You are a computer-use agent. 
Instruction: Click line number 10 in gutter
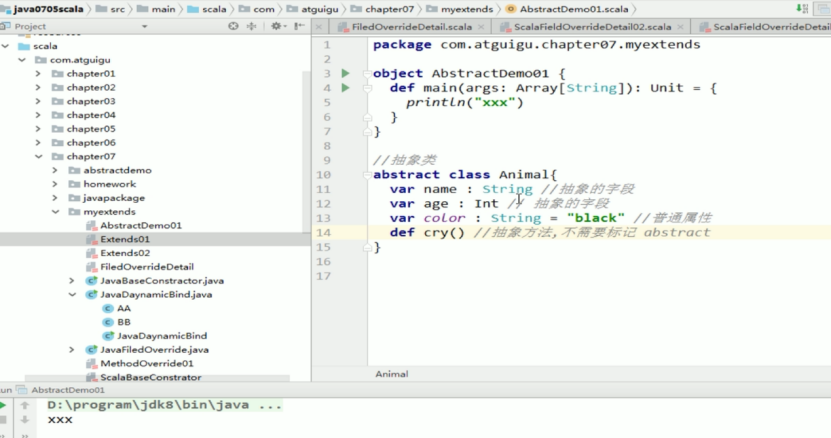323,175
